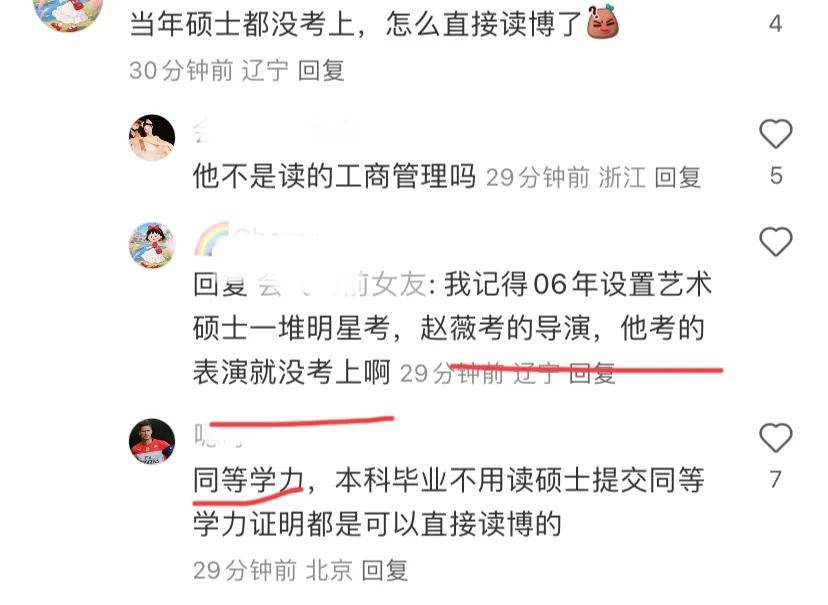Tap the rainbow icon next to username
This screenshot has height=605, width=828.
pos(212,239)
